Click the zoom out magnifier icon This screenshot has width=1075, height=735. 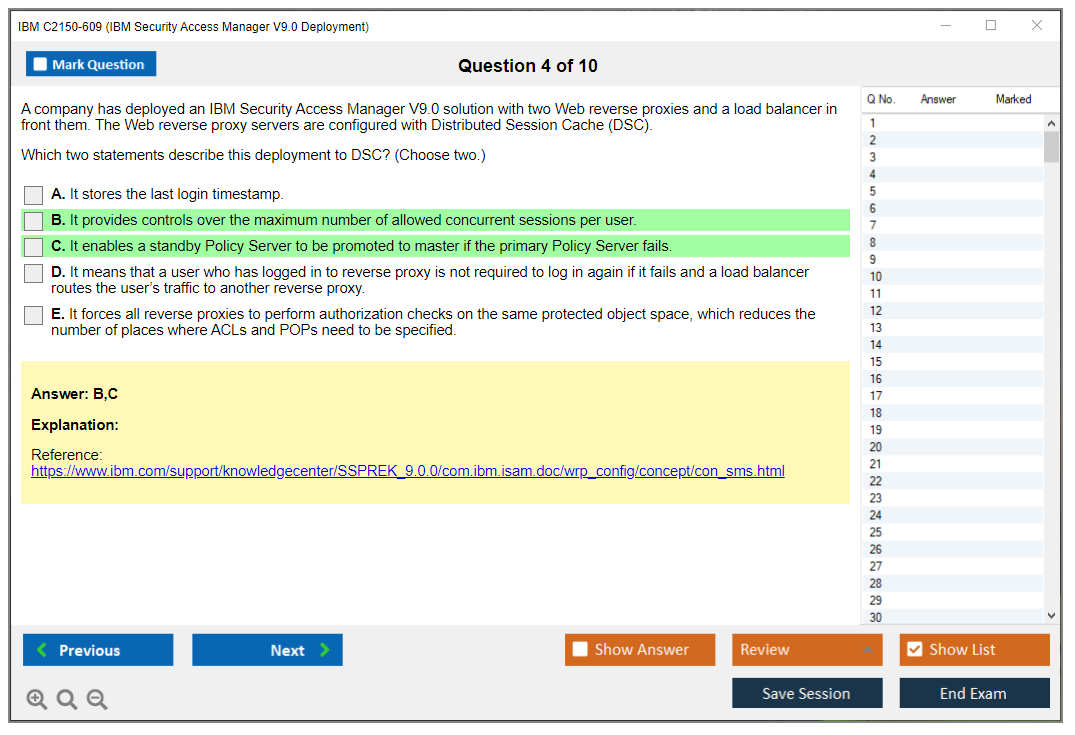(97, 699)
